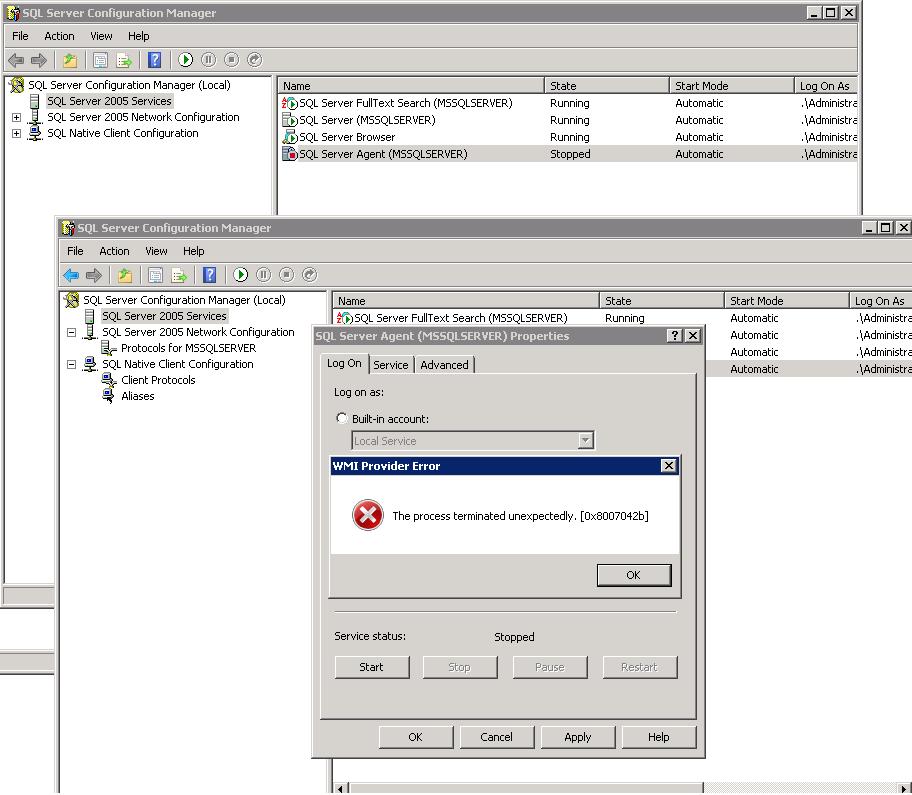912x795 pixels.
Task: Select SQL Server 2005 Services in front window
Action: pyautogui.click(x=164, y=316)
